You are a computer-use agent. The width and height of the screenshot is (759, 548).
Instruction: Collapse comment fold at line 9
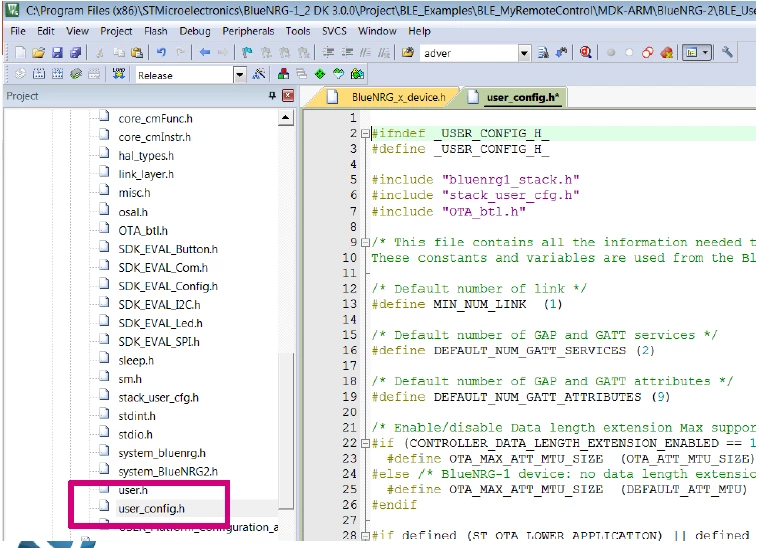[366, 242]
